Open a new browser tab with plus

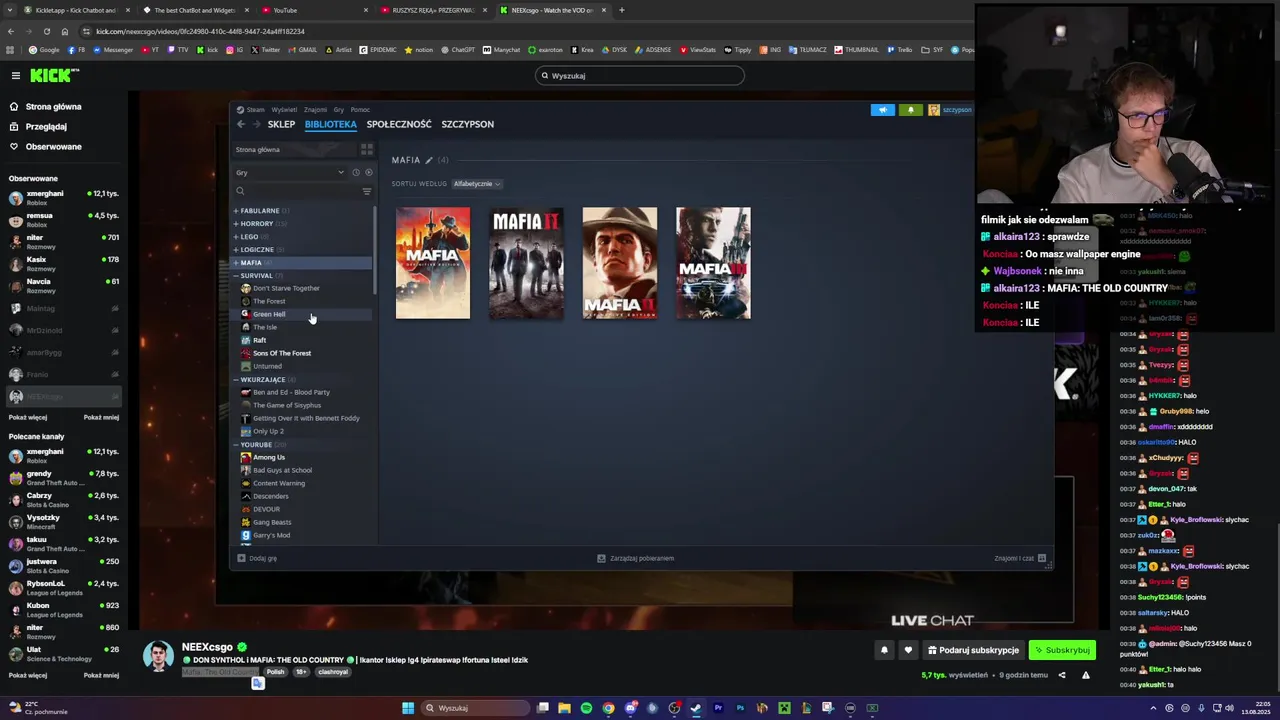click(x=621, y=10)
